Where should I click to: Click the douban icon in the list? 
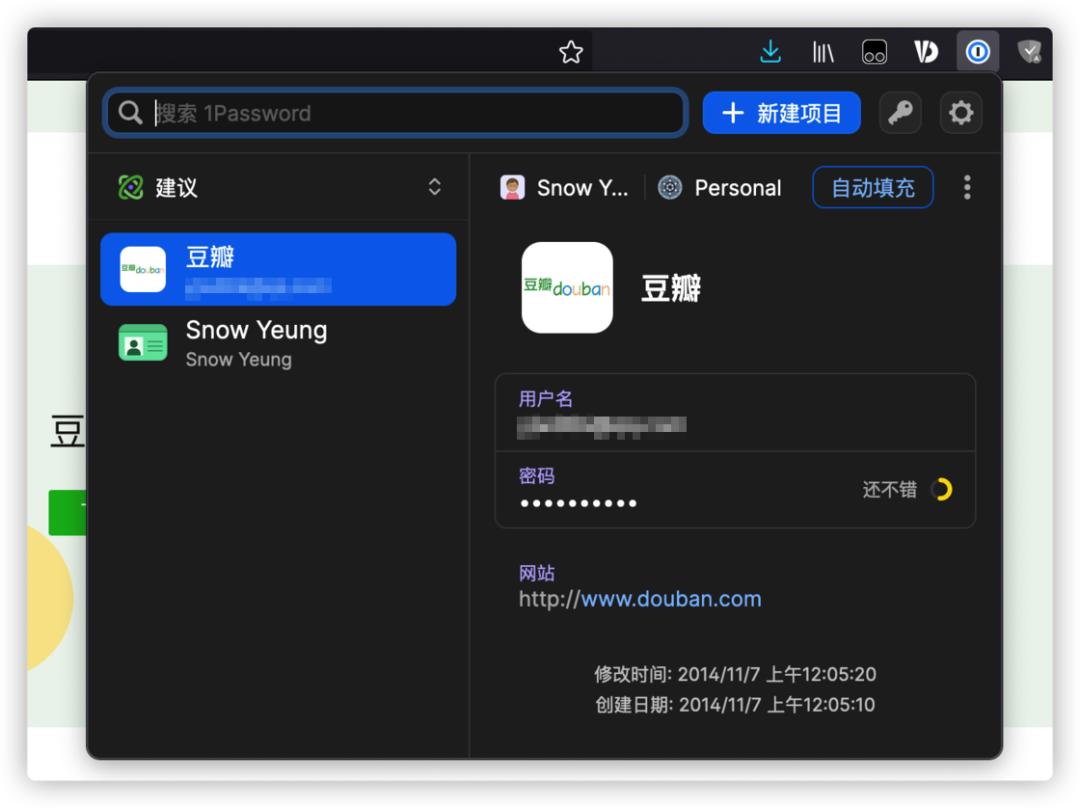tap(143, 269)
